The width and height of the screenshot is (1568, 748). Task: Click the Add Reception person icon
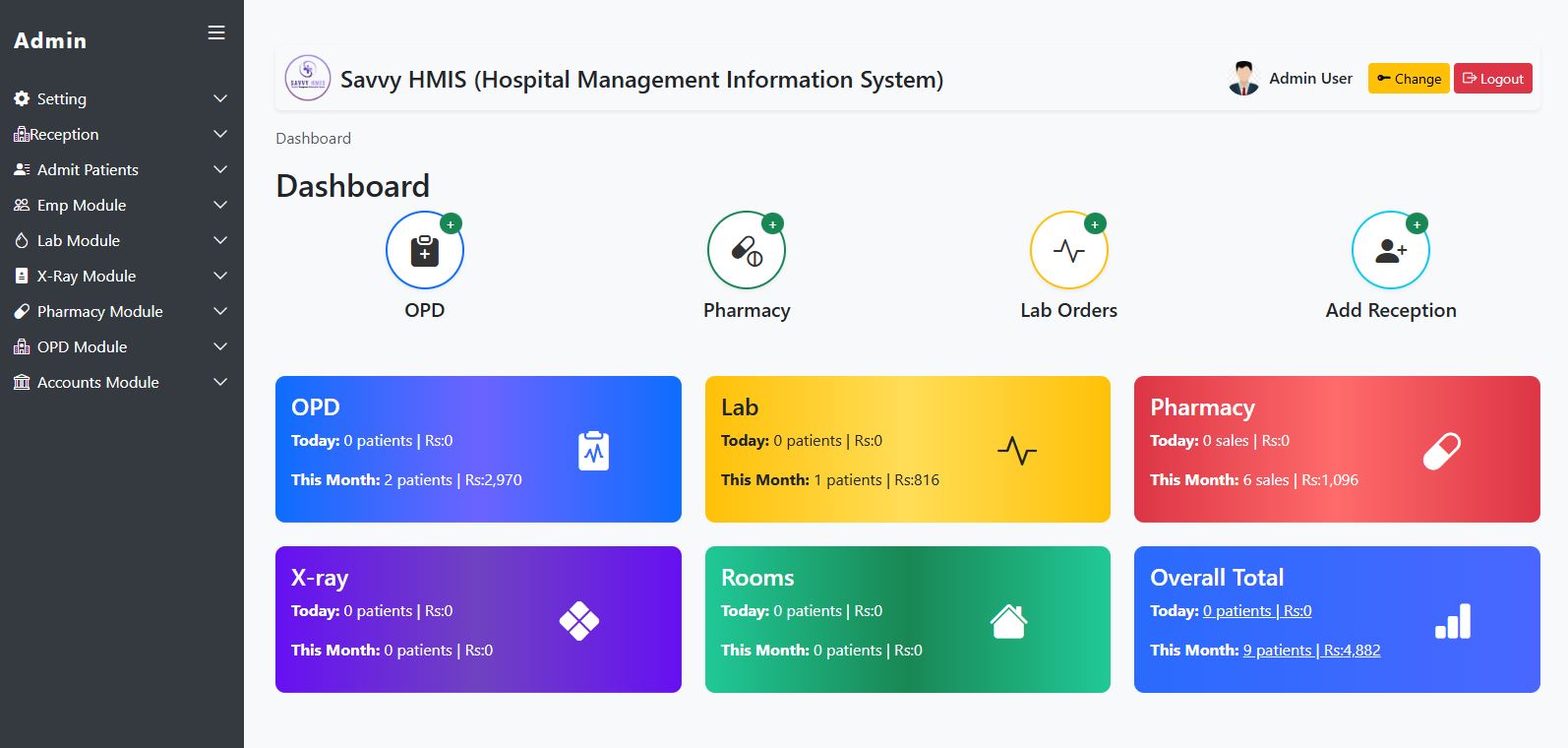[1390, 250]
